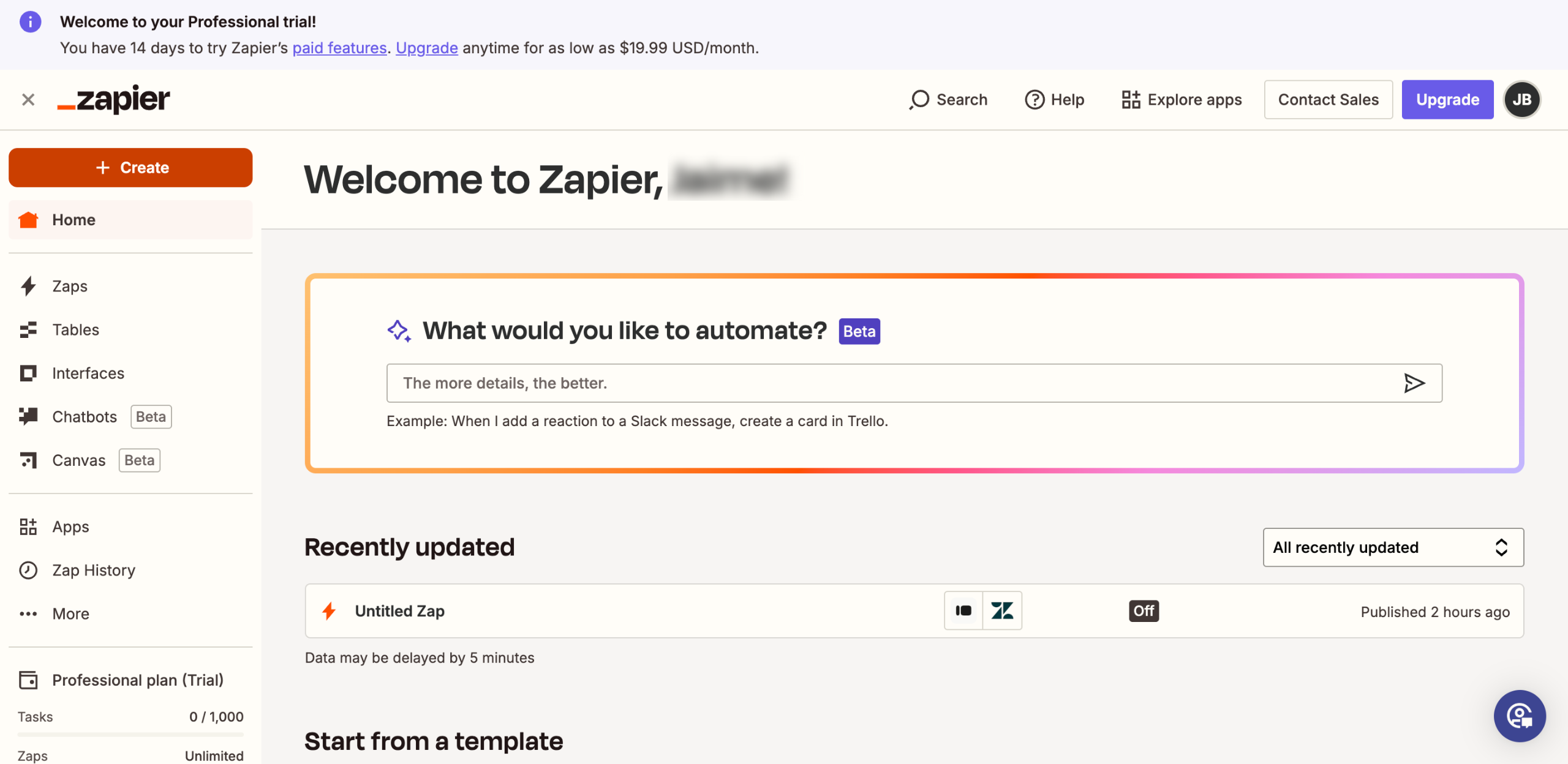
Task: Open Professional plan (Trial) details
Action: [x=137, y=680]
